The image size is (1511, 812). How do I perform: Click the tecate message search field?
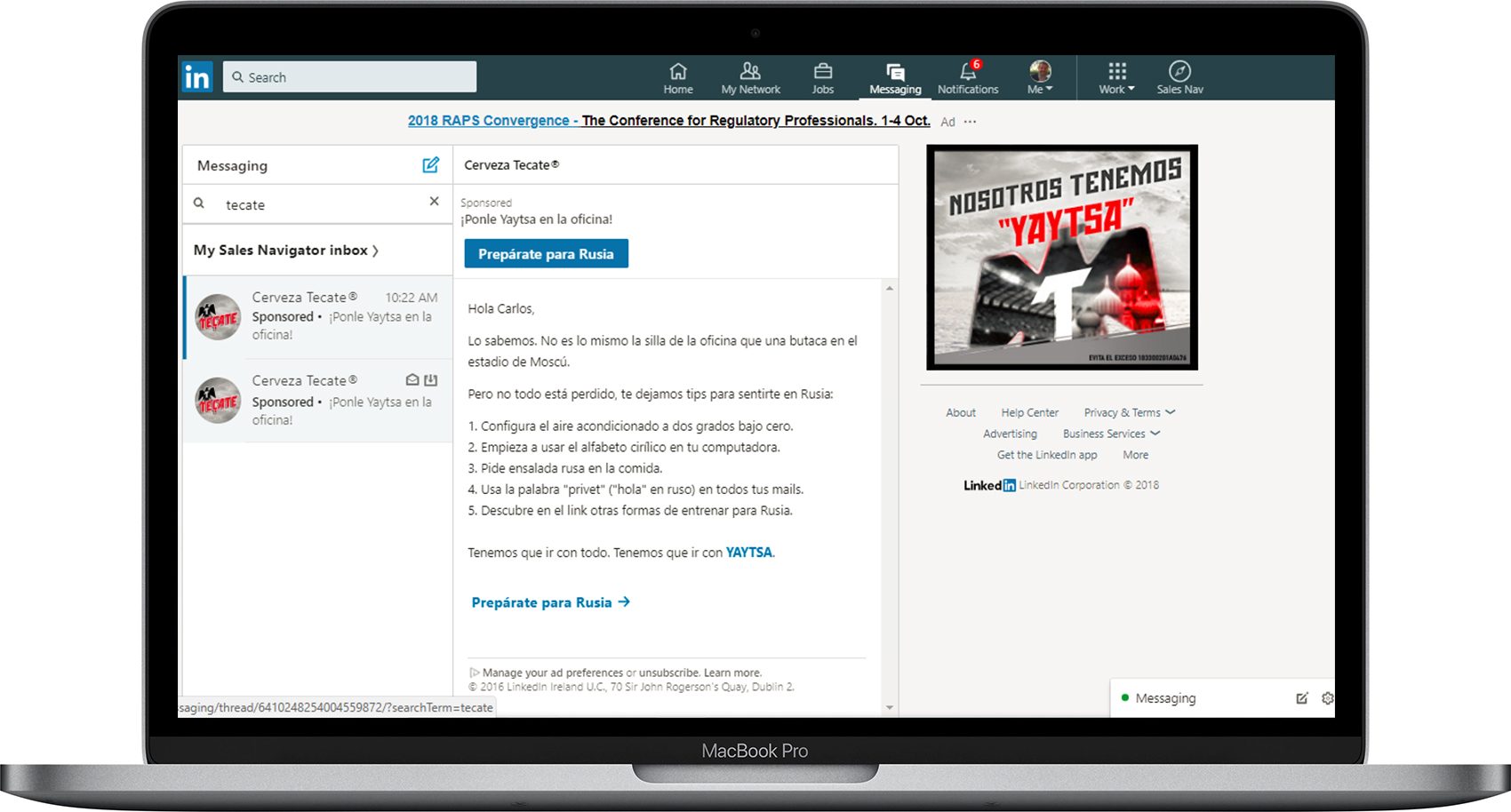[x=320, y=204]
